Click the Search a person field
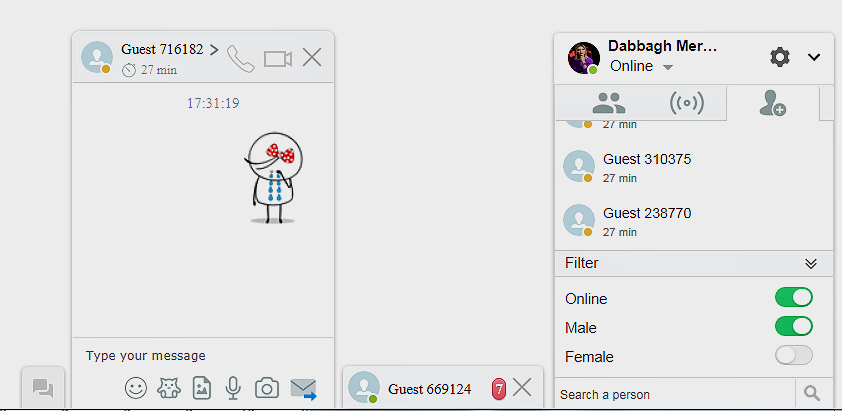Screen dimensions: 842x411 (x=675, y=395)
